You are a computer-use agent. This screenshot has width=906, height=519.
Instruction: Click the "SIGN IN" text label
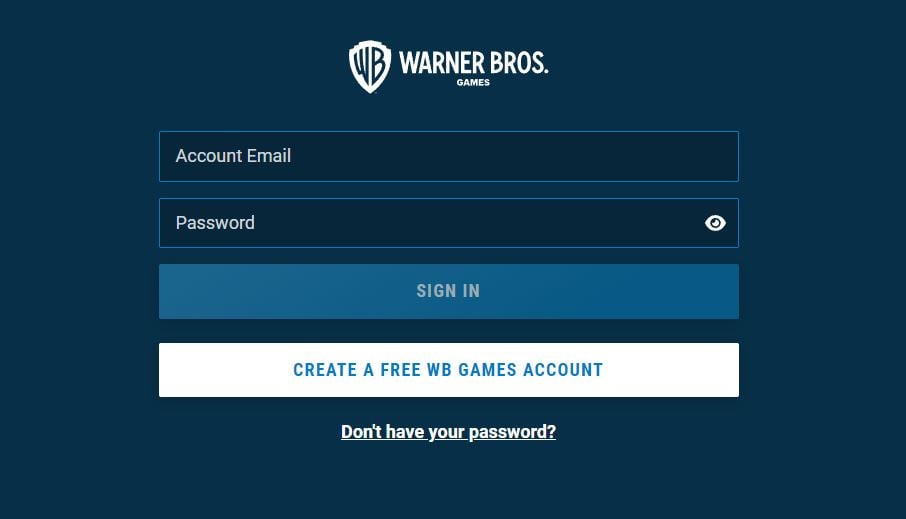pyautogui.click(x=448, y=291)
